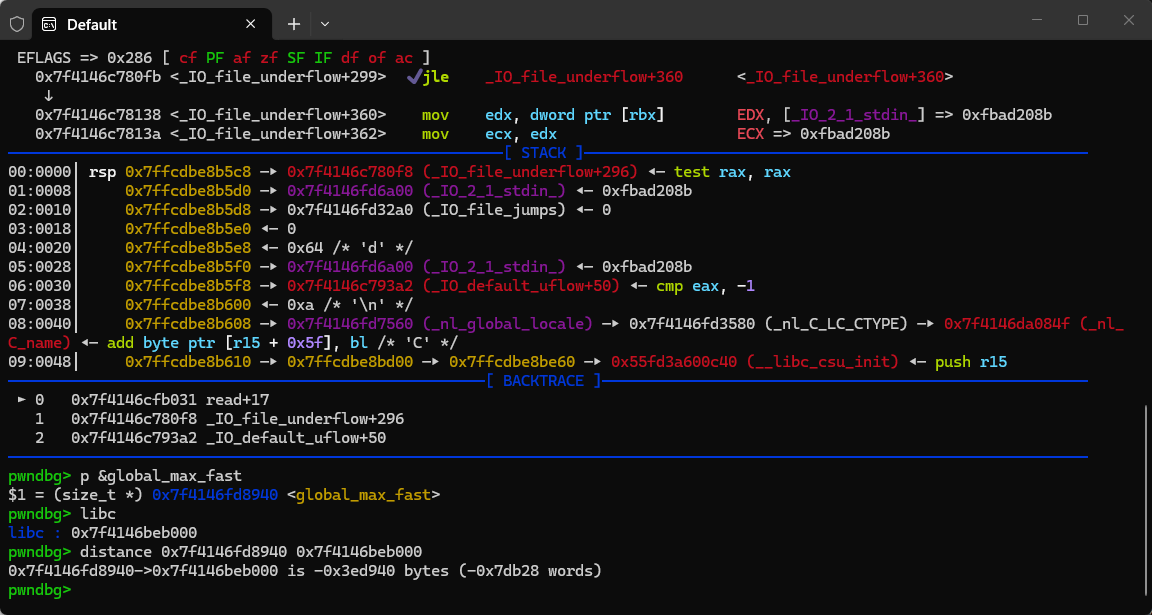Image resolution: width=1152 pixels, height=615 pixels.
Task: Select the Default tab
Action: coord(152,24)
